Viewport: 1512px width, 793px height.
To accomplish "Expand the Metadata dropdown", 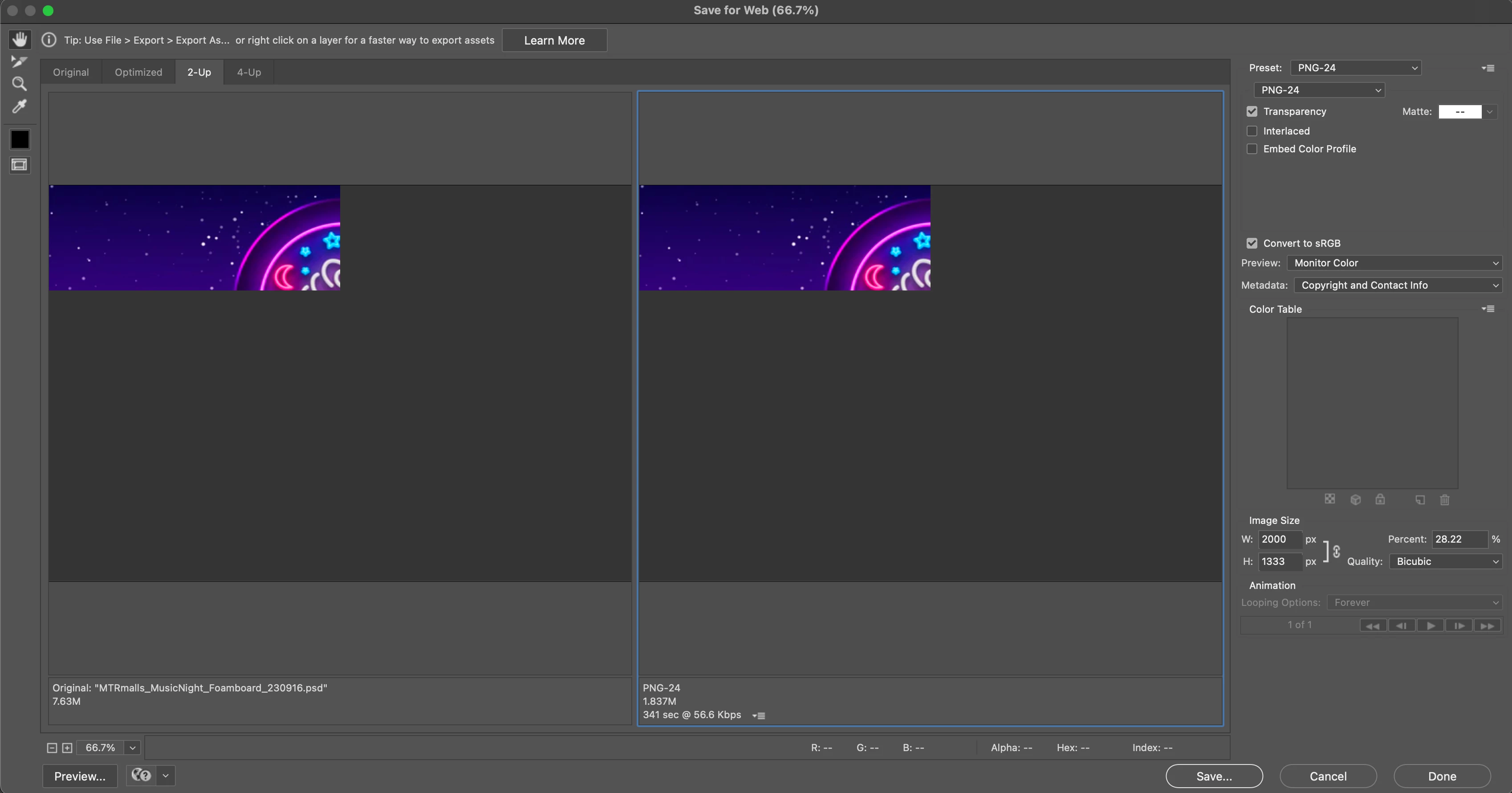I will (x=1398, y=286).
